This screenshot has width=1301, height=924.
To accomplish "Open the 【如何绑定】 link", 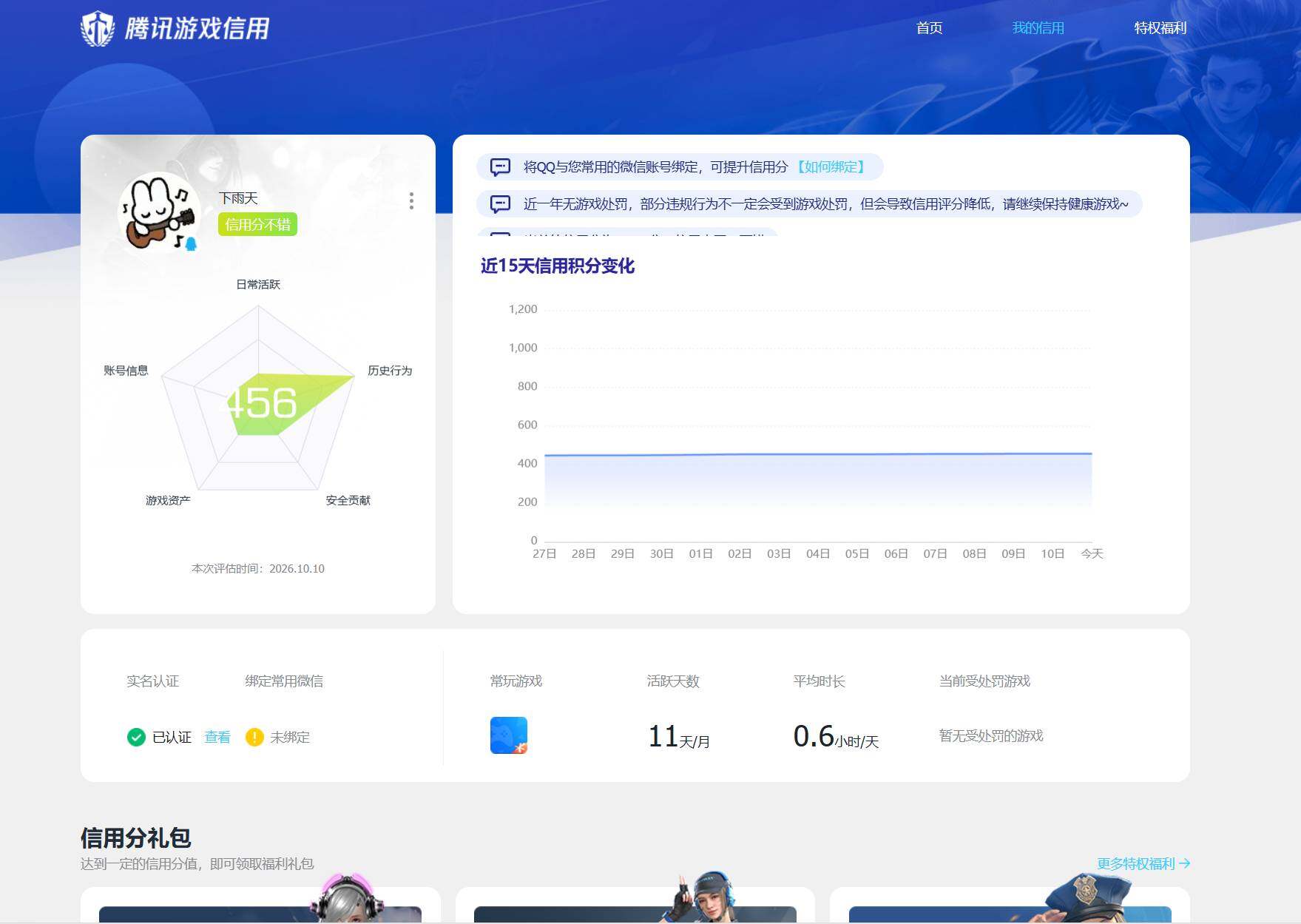I will [831, 167].
